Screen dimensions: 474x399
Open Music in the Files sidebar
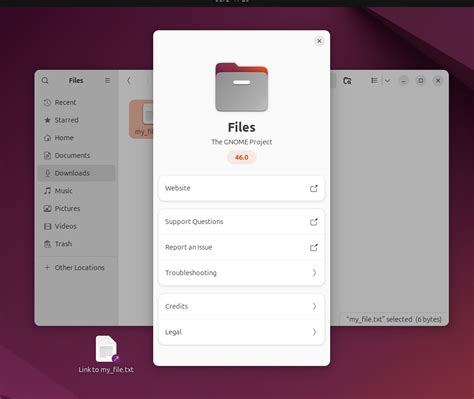[x=77, y=191]
